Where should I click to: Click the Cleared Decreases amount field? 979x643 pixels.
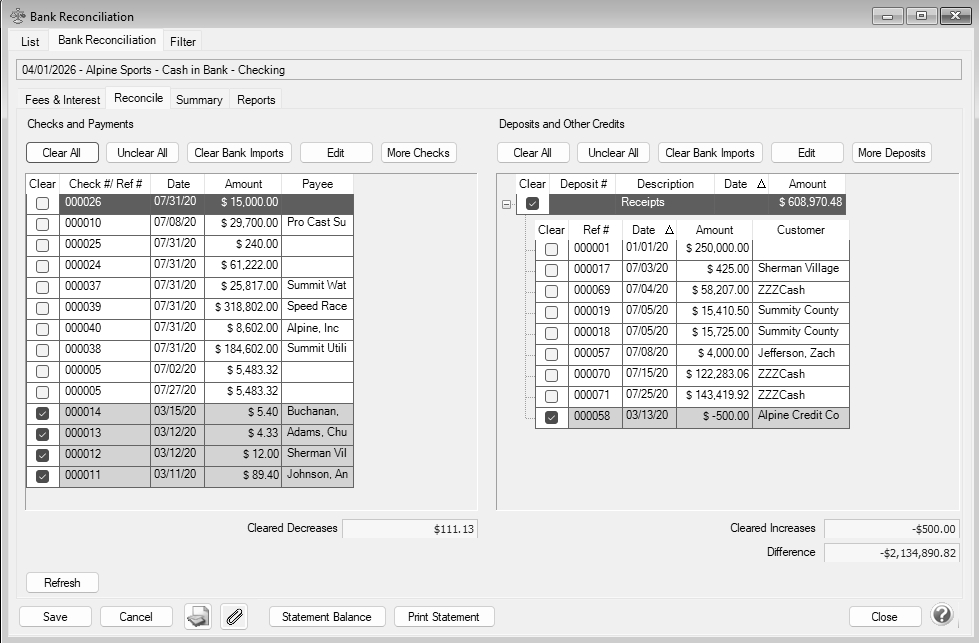pyautogui.click(x=409, y=529)
